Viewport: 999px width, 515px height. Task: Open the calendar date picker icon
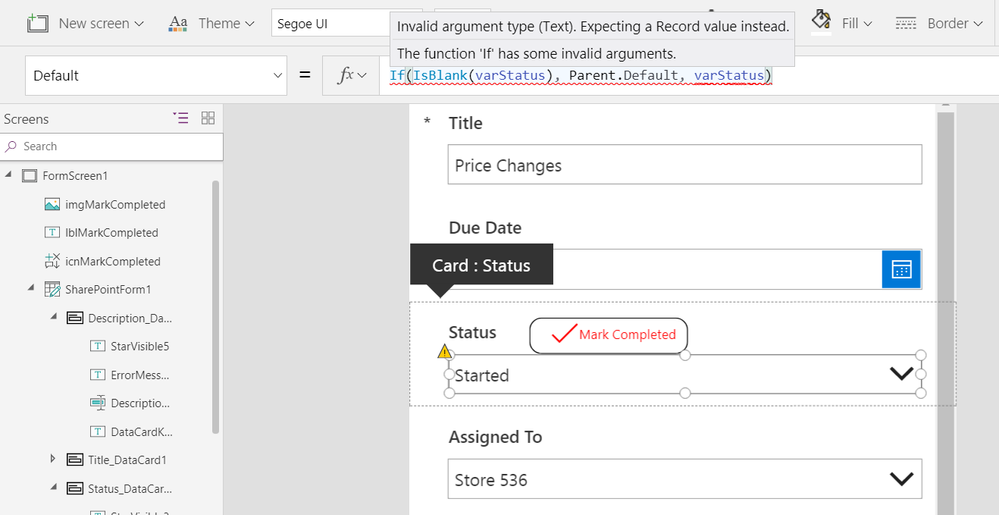(x=901, y=269)
